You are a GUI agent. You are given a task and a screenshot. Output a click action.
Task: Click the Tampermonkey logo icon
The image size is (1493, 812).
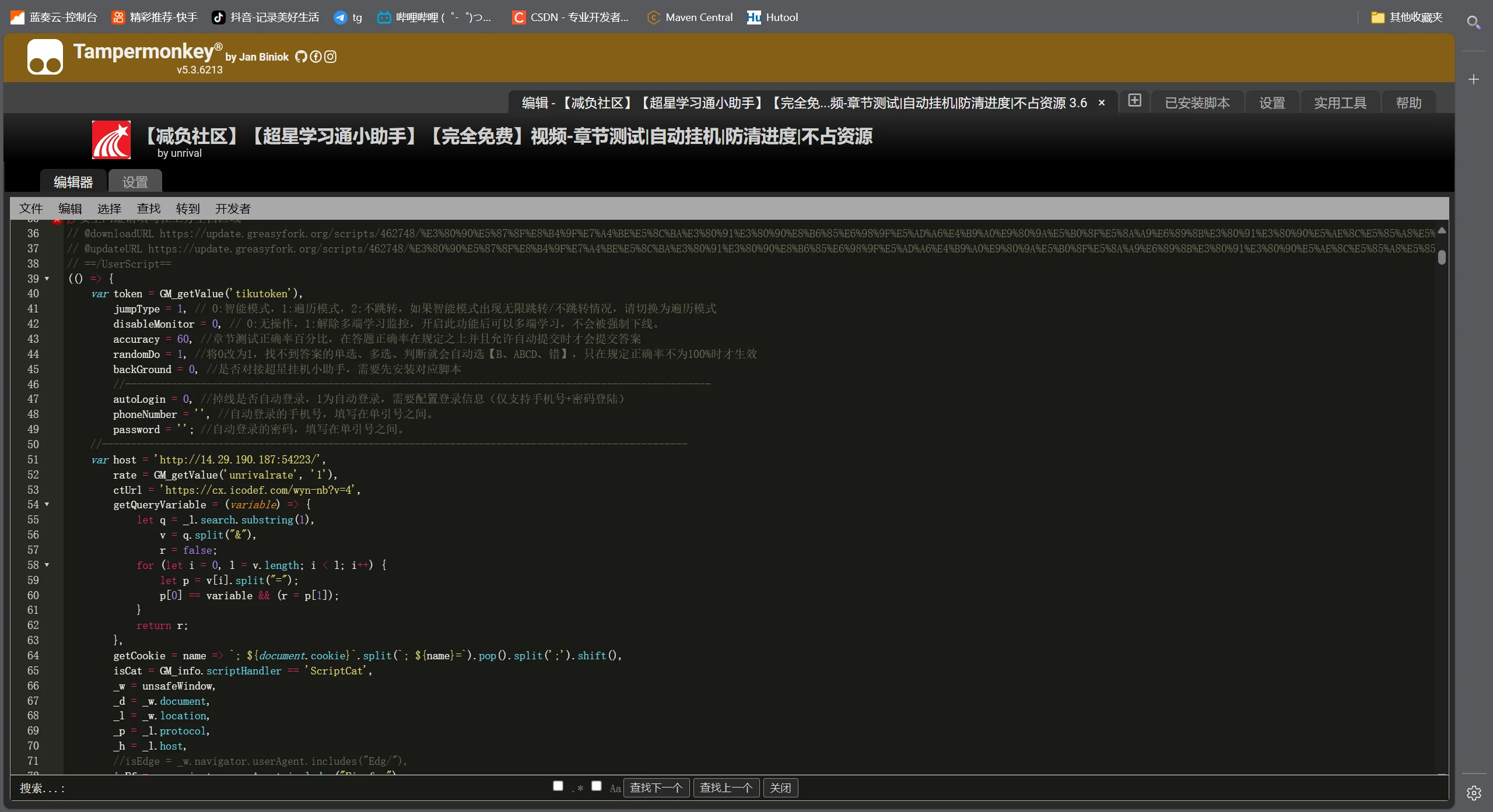[45, 57]
